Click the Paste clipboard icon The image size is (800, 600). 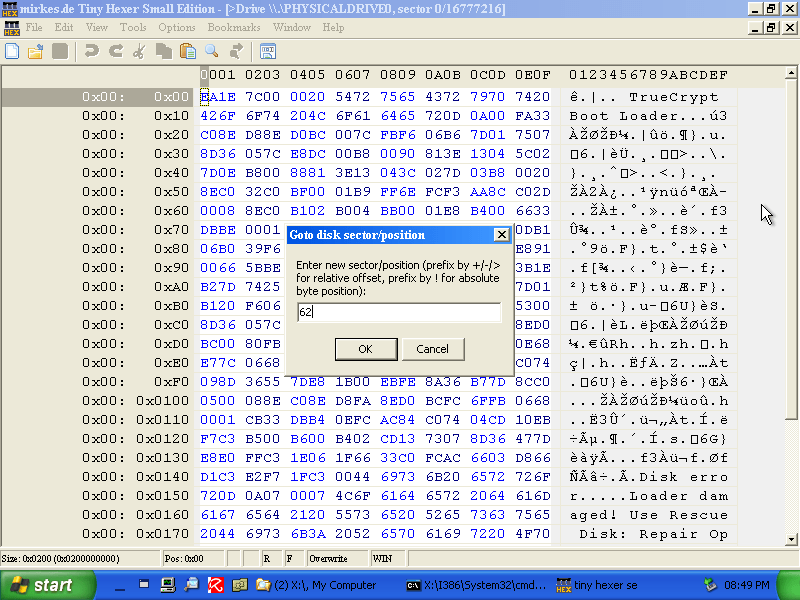point(187,51)
